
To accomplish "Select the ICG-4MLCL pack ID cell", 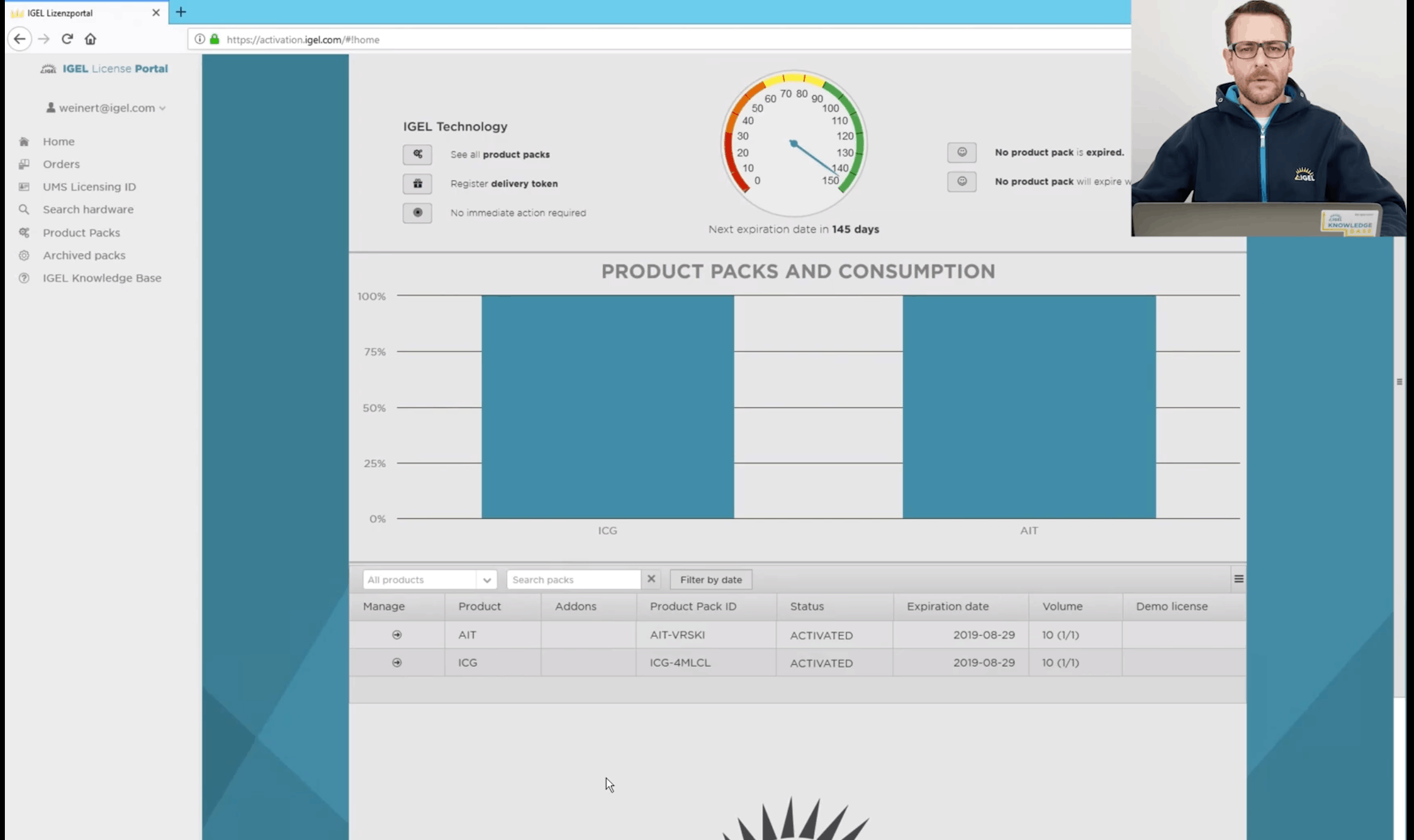I will click(706, 662).
